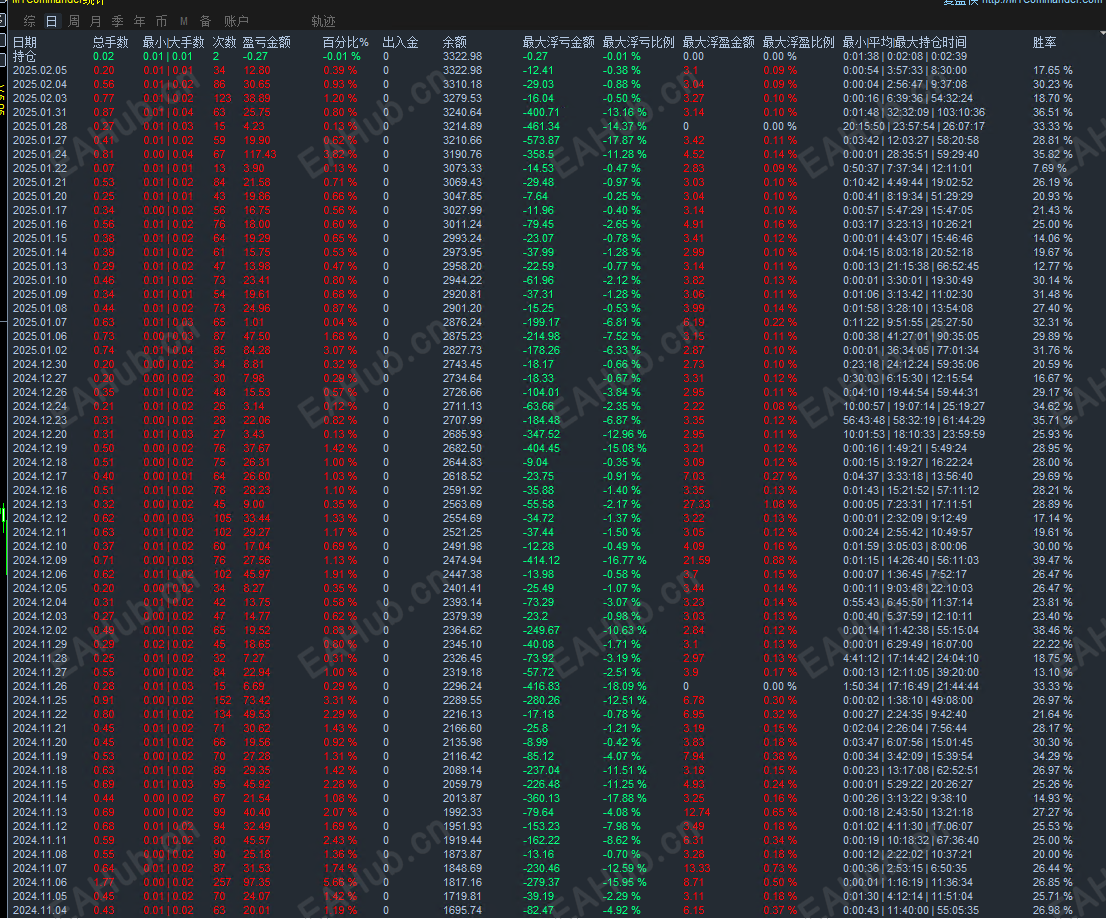
Task: Select the 2024.11.20 date row
Action: click(40, 742)
